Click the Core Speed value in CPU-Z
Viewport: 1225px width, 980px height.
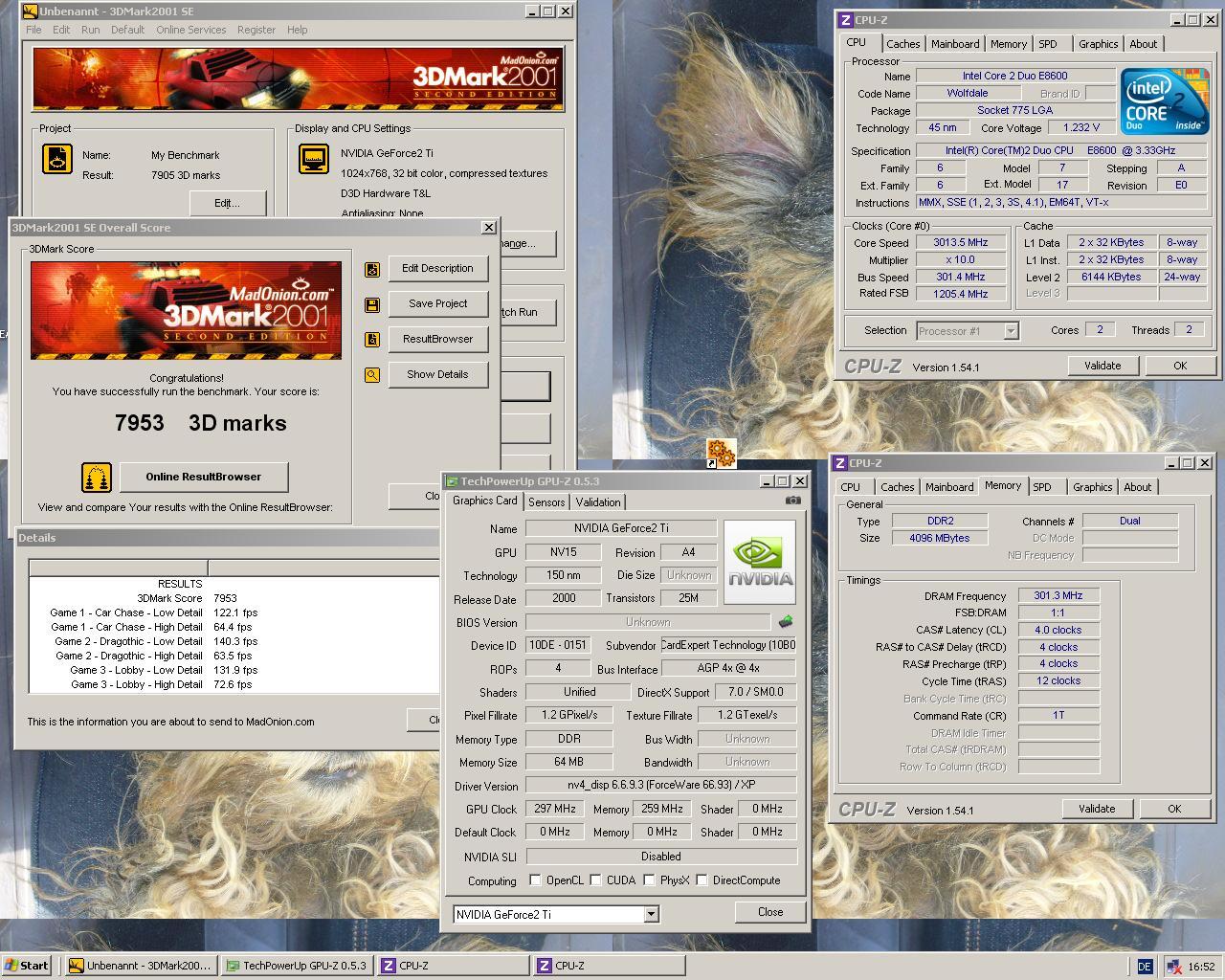tap(960, 243)
